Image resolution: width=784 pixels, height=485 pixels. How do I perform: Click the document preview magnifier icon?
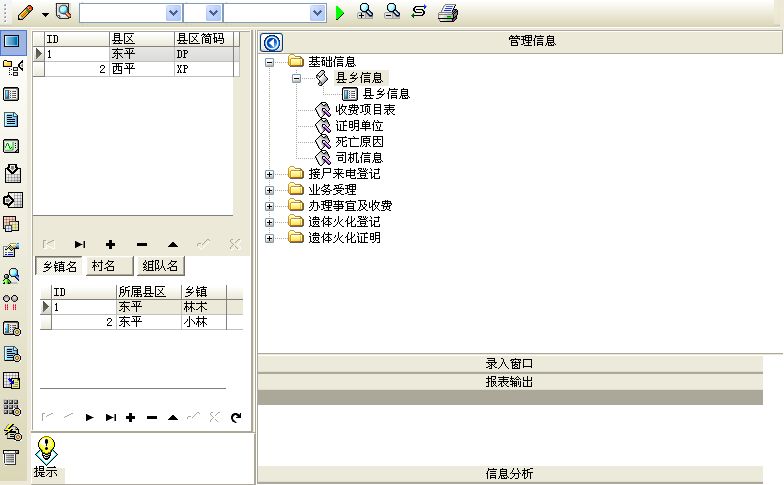click(x=64, y=11)
